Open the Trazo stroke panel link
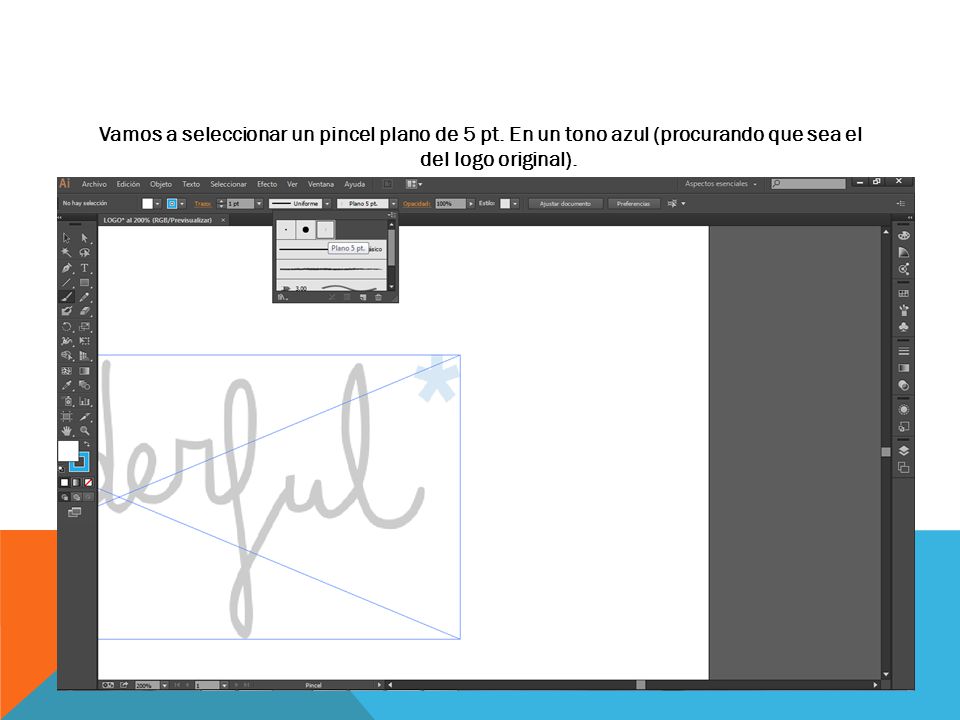The image size is (960, 720). click(x=203, y=204)
